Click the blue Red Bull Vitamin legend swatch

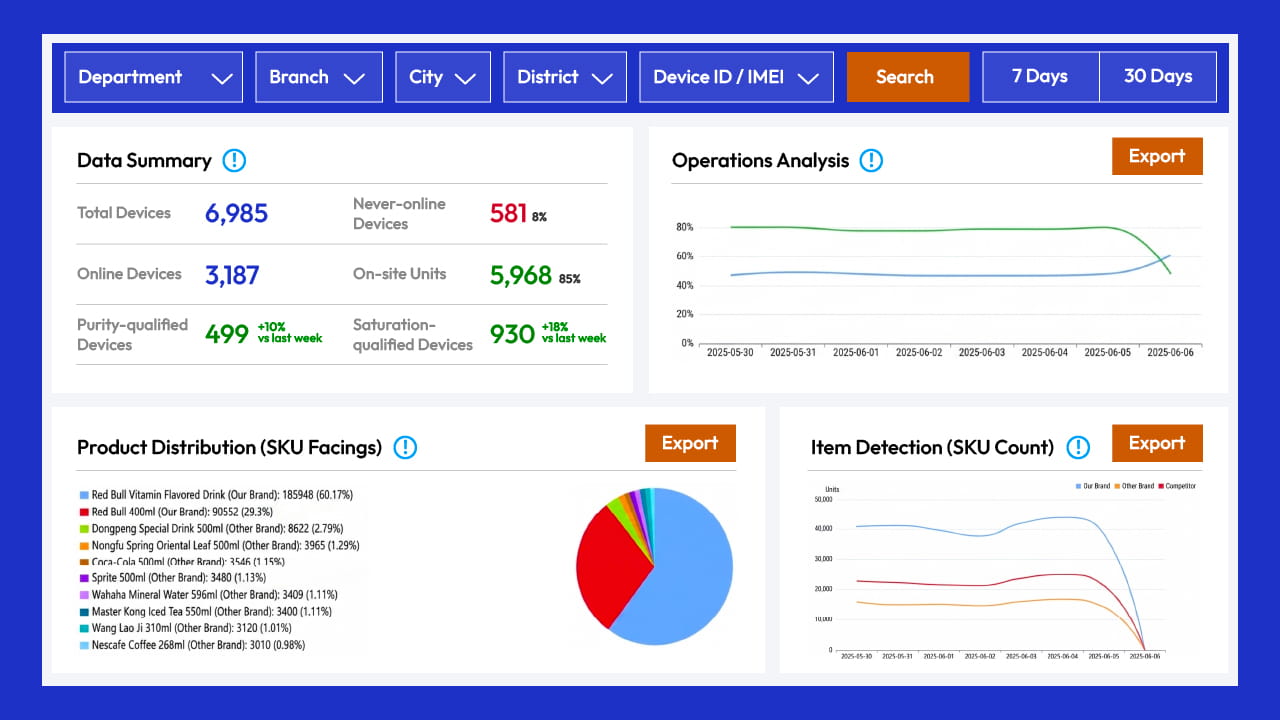(84, 495)
